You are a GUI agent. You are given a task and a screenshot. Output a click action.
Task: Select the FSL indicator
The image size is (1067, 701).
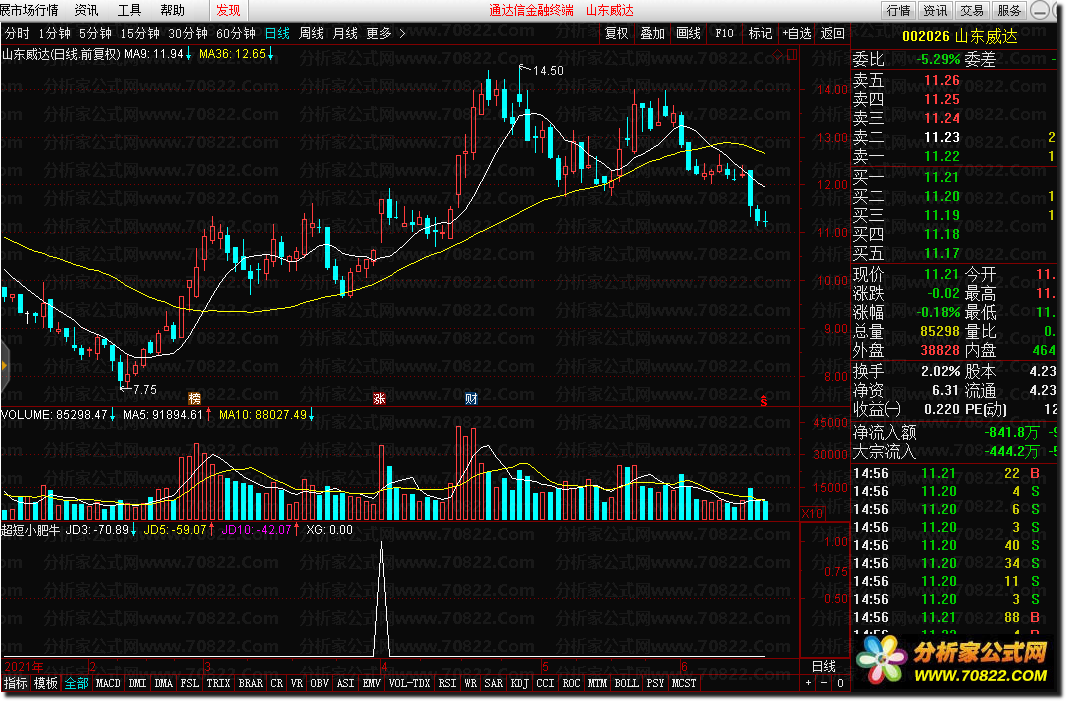(x=190, y=683)
